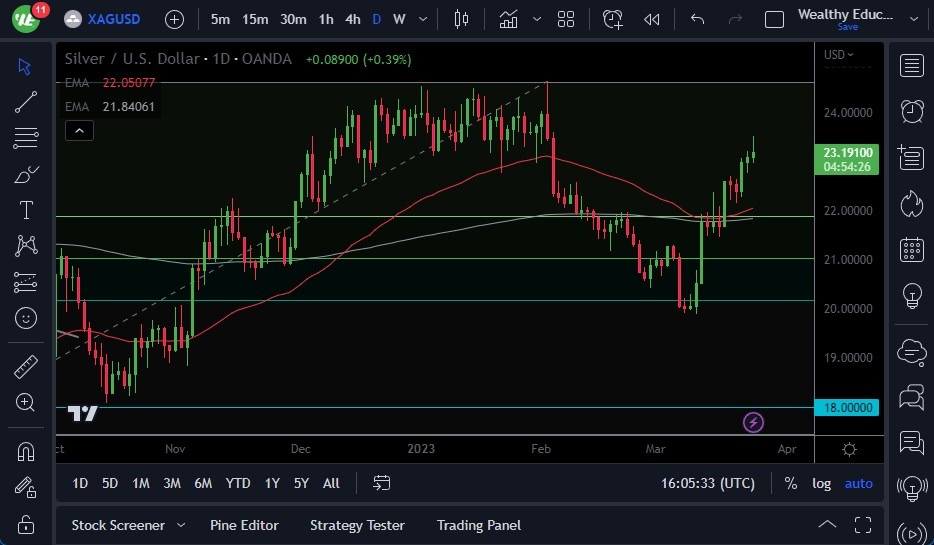
Task: Click the Replay rewind icon
Action: [x=651, y=19]
